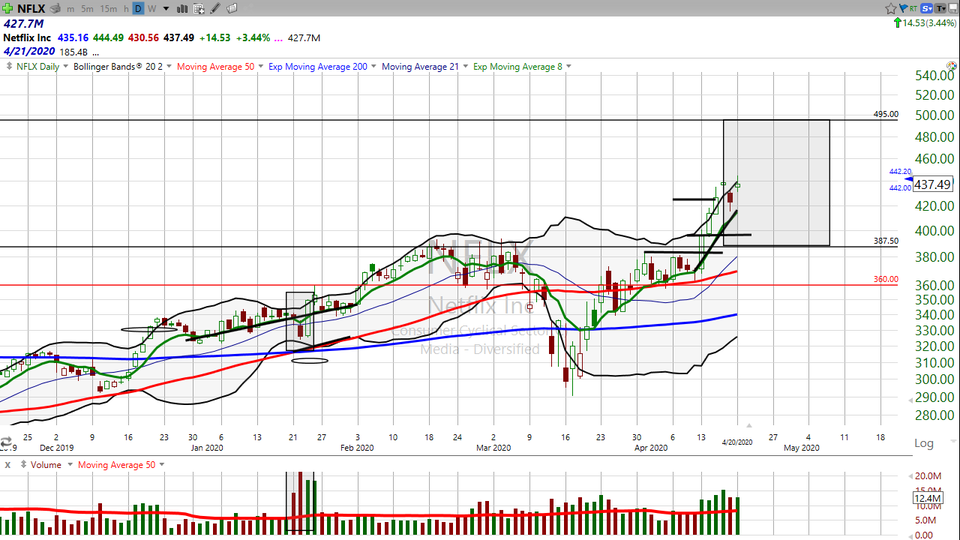Open the volume Moving Average 50 dropdown
Screen dimensions: 960x540
[x=162, y=465]
